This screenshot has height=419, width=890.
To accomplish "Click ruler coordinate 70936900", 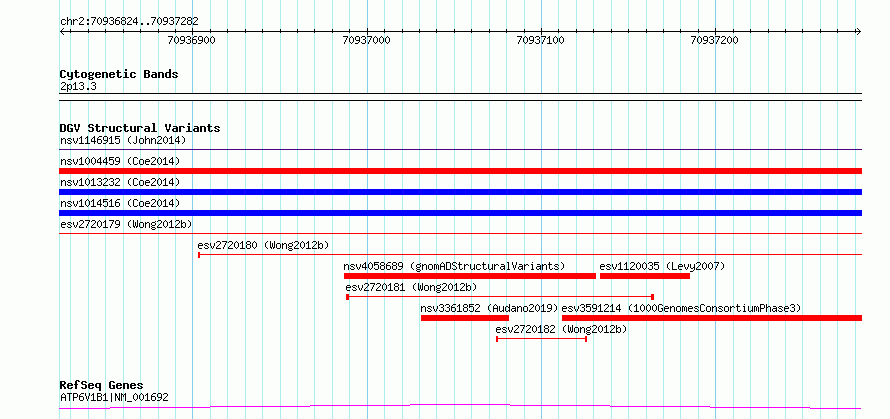I will click(193, 40).
